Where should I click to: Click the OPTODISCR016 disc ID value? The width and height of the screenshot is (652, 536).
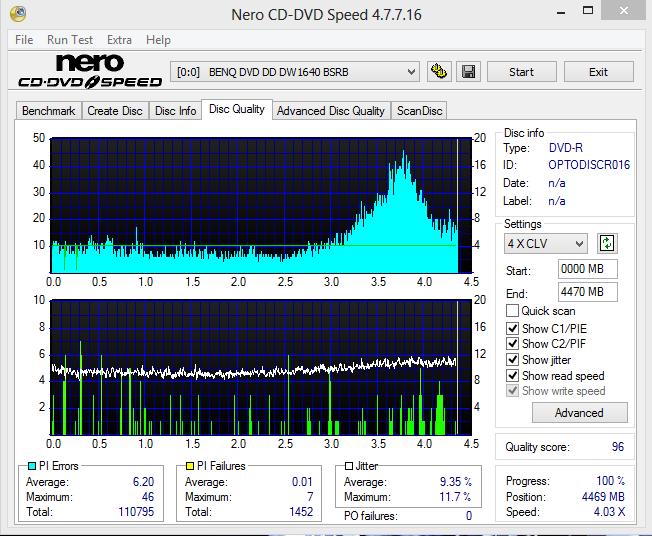[589, 165]
